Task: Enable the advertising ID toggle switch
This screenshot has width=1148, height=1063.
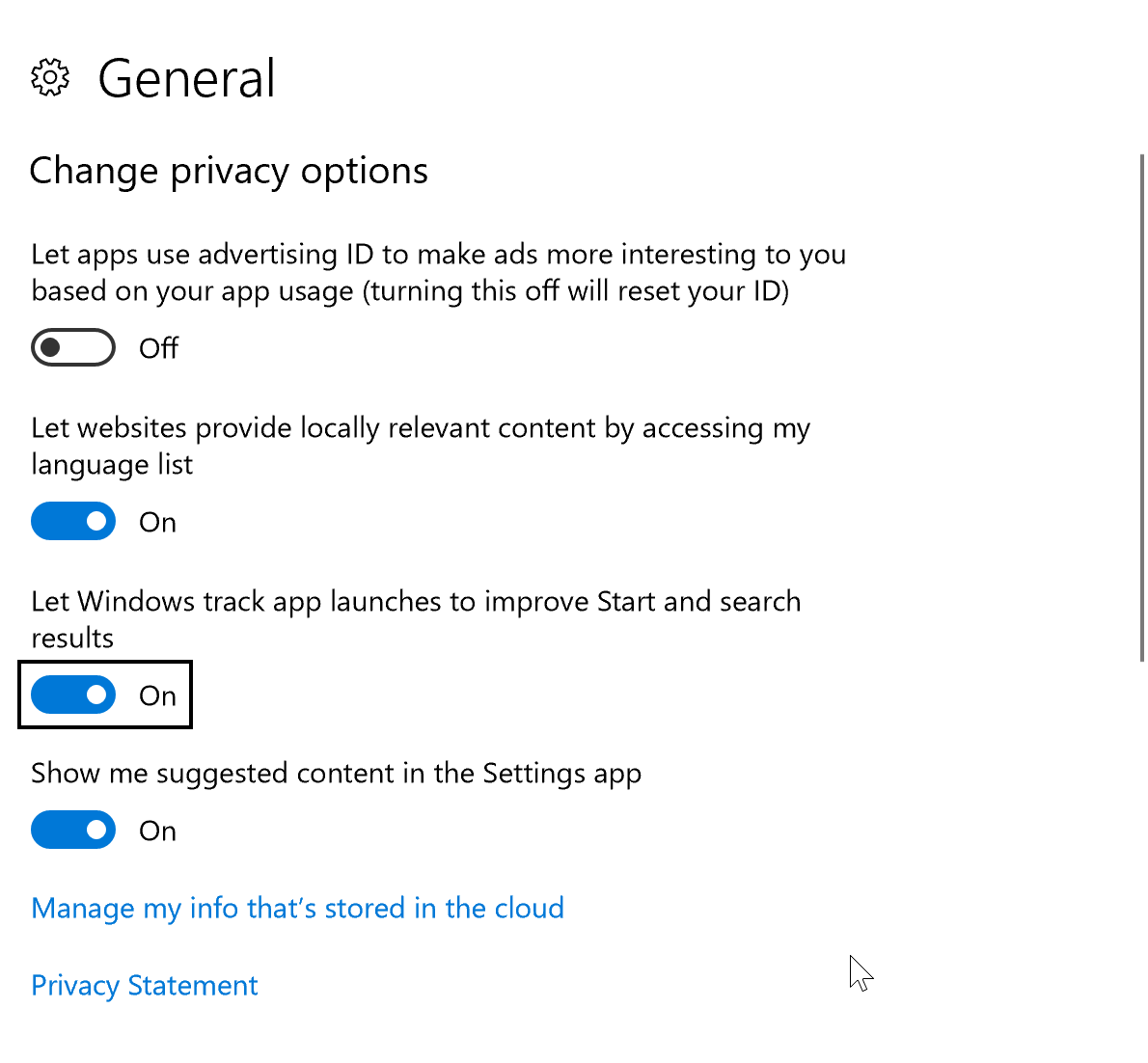Action: [73, 348]
